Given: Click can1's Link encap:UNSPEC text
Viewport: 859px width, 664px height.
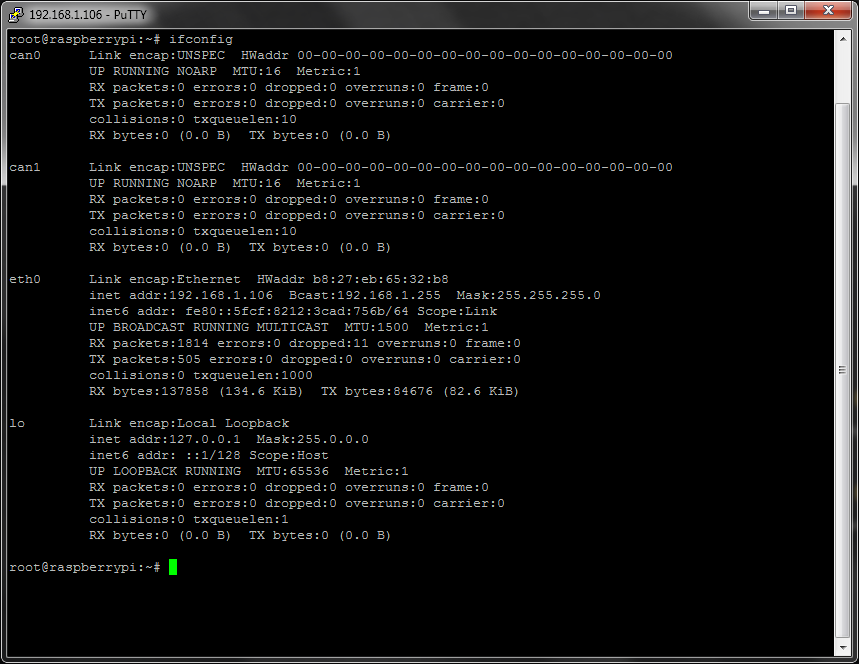Looking at the screenshot, I should [157, 167].
